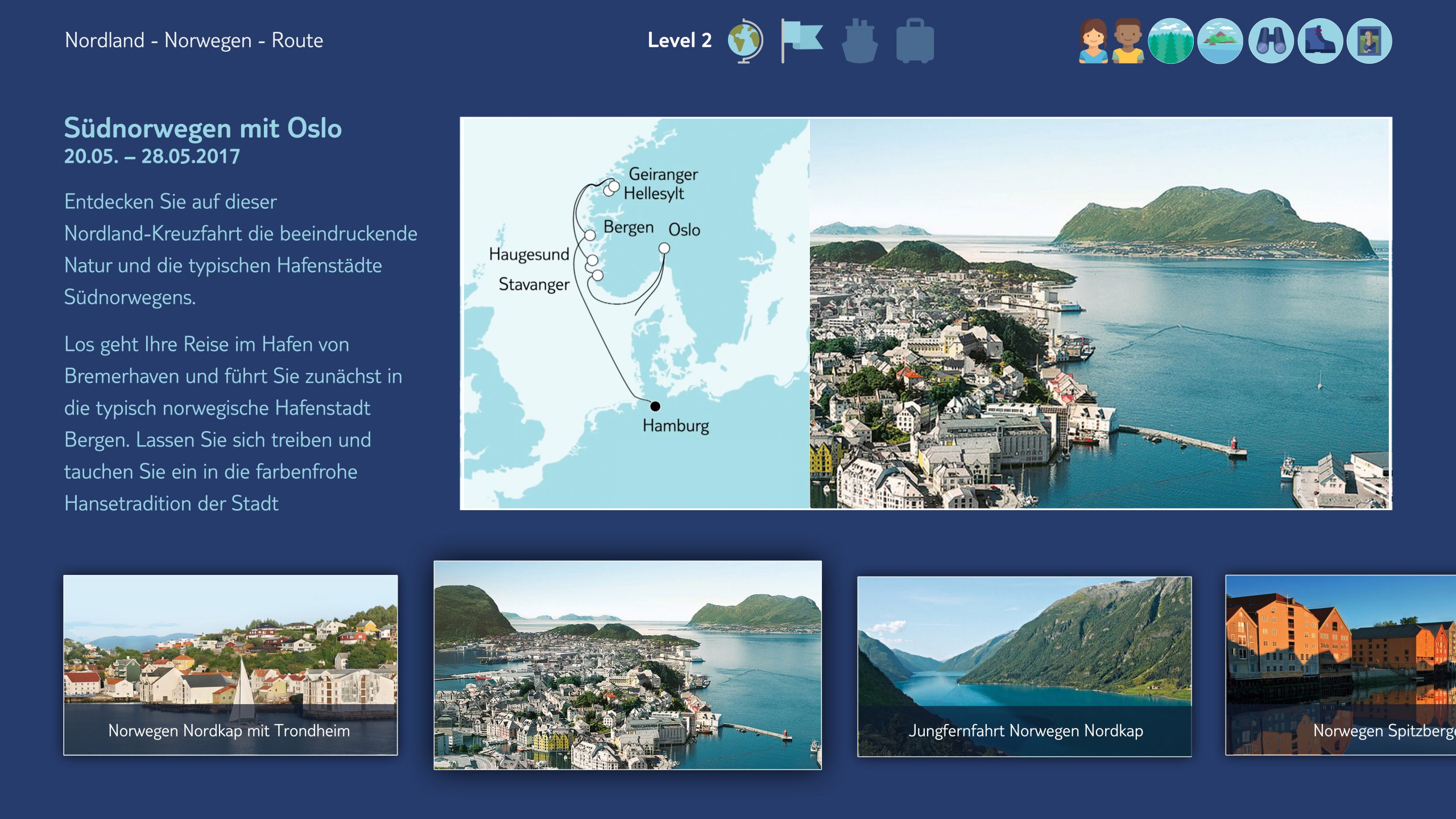Choose the male traveler avatar
The width and height of the screenshot is (1456, 819).
click(x=1128, y=41)
